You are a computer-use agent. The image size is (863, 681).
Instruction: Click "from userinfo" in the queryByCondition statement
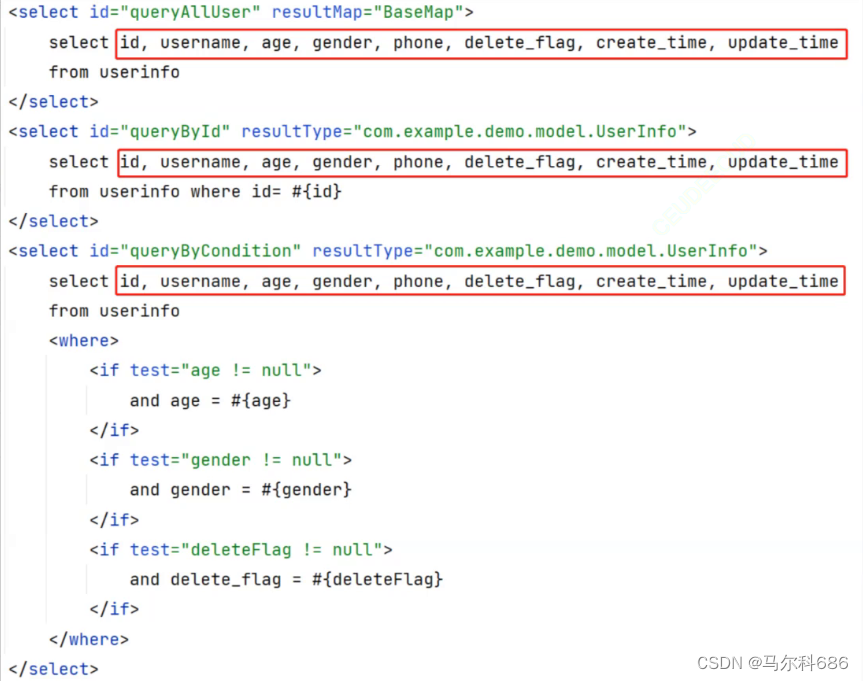114,311
